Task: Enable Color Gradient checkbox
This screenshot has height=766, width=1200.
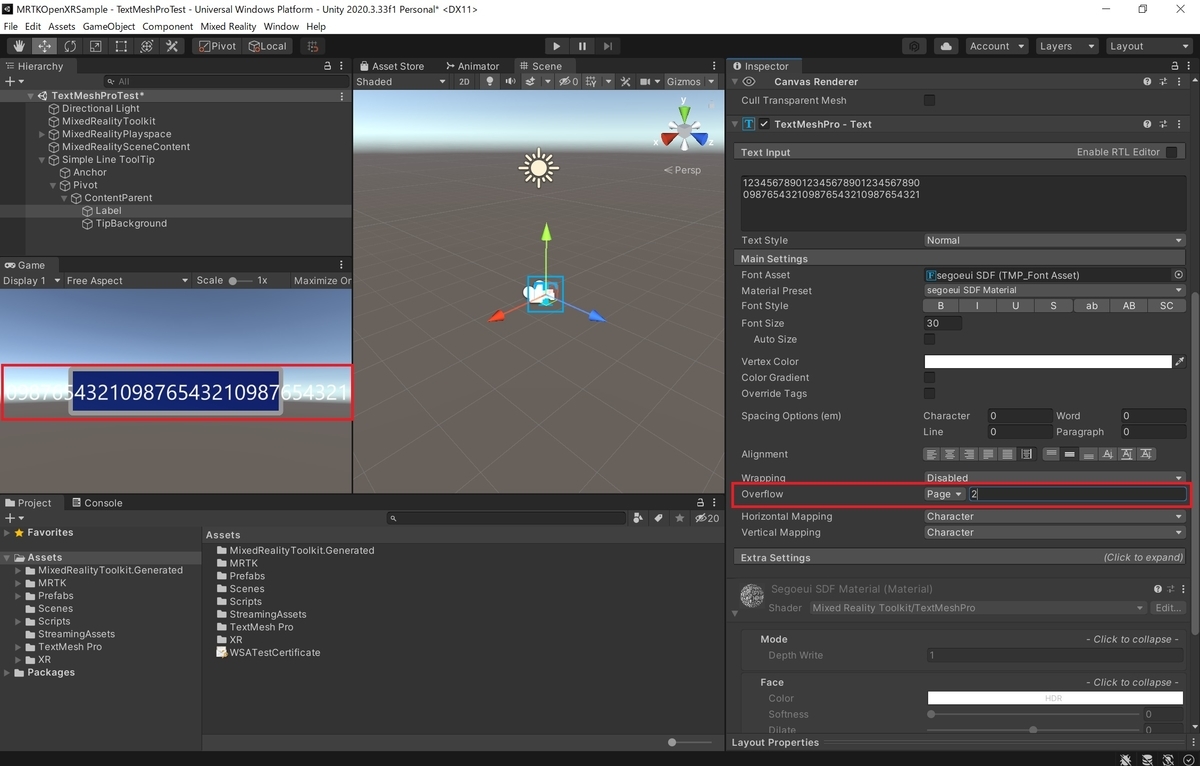Action: point(930,378)
